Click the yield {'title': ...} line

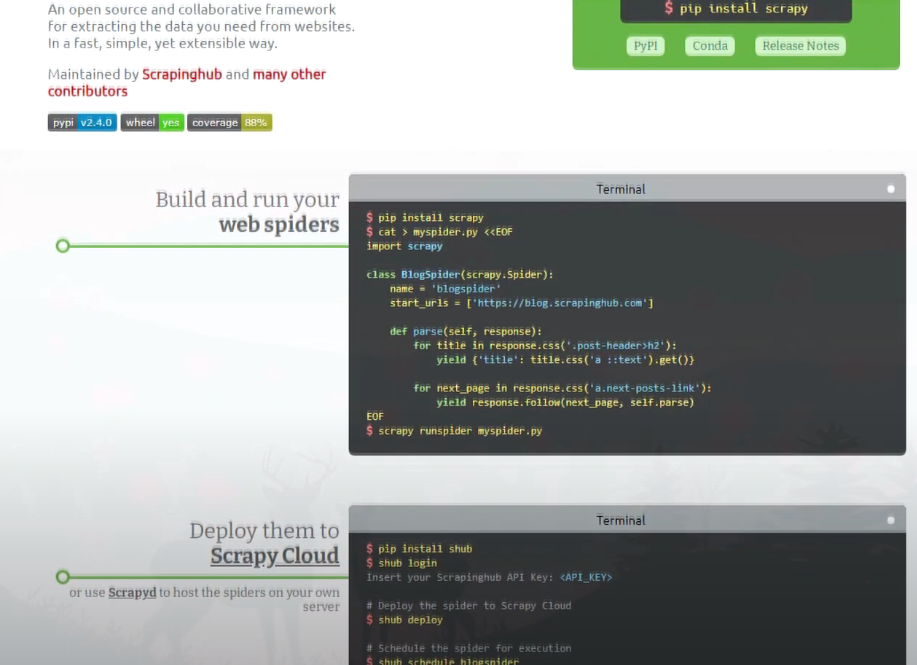[x=565, y=360]
